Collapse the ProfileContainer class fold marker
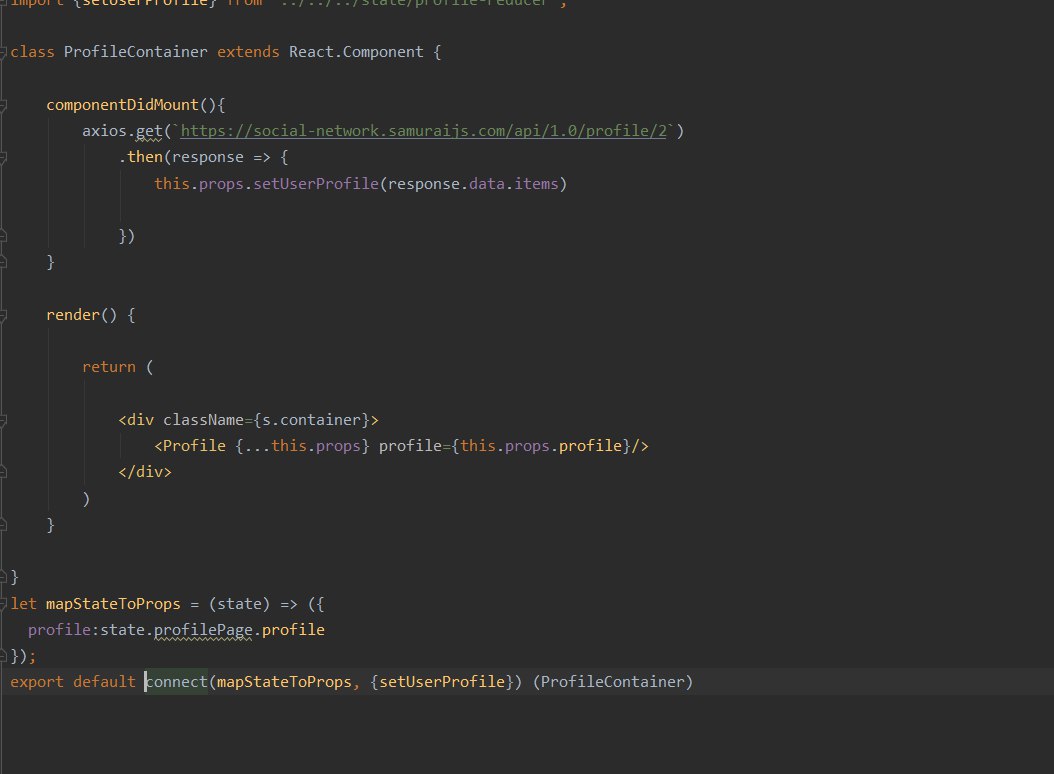The width and height of the screenshot is (1054, 774). (3, 52)
